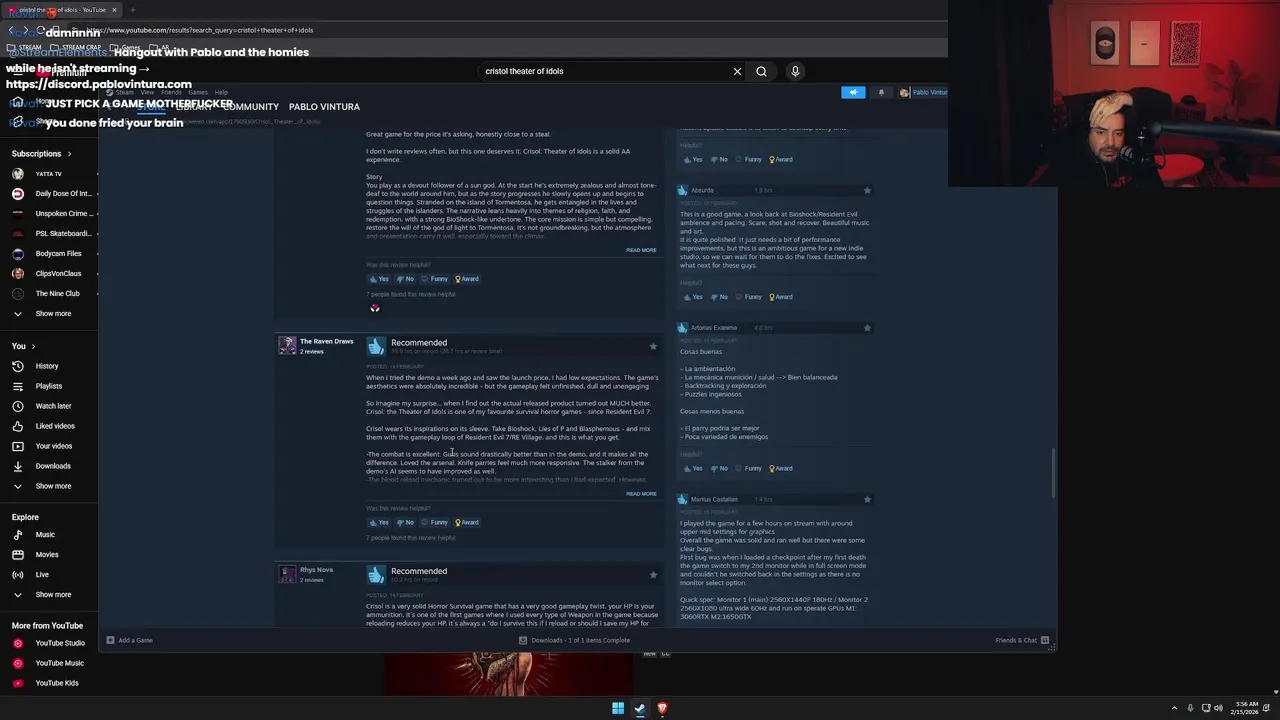Click Add a Game in Steam

click(130, 640)
